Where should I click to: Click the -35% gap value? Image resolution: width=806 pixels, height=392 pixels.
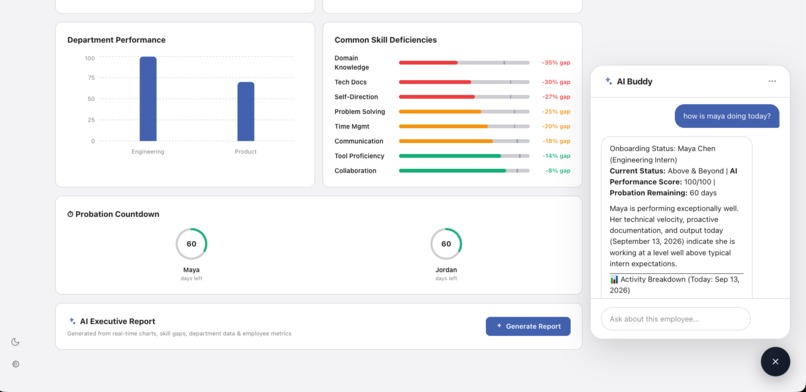pos(556,63)
